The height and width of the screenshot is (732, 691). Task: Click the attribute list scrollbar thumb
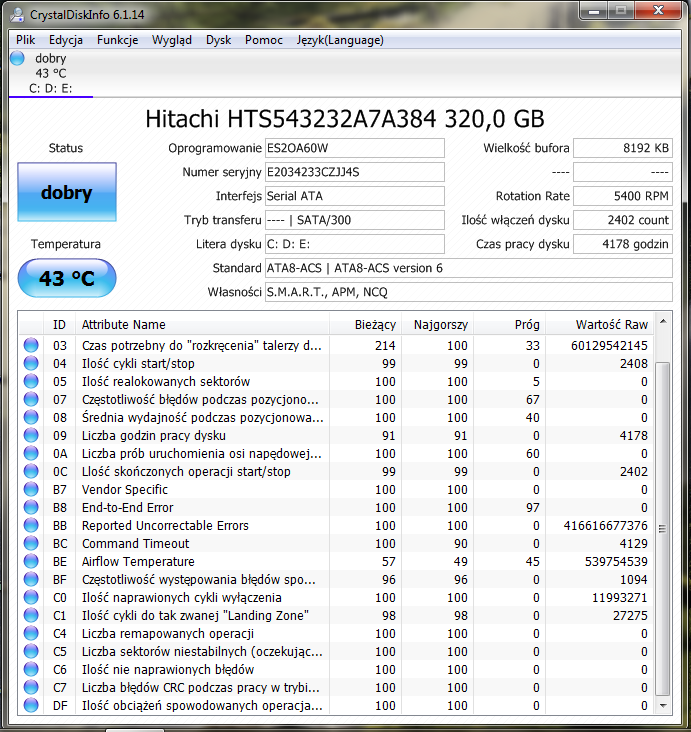point(663,529)
